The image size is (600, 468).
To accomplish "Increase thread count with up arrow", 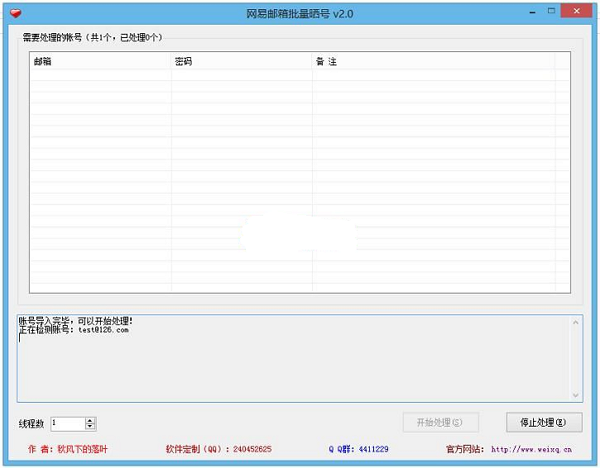I will coord(90,421).
